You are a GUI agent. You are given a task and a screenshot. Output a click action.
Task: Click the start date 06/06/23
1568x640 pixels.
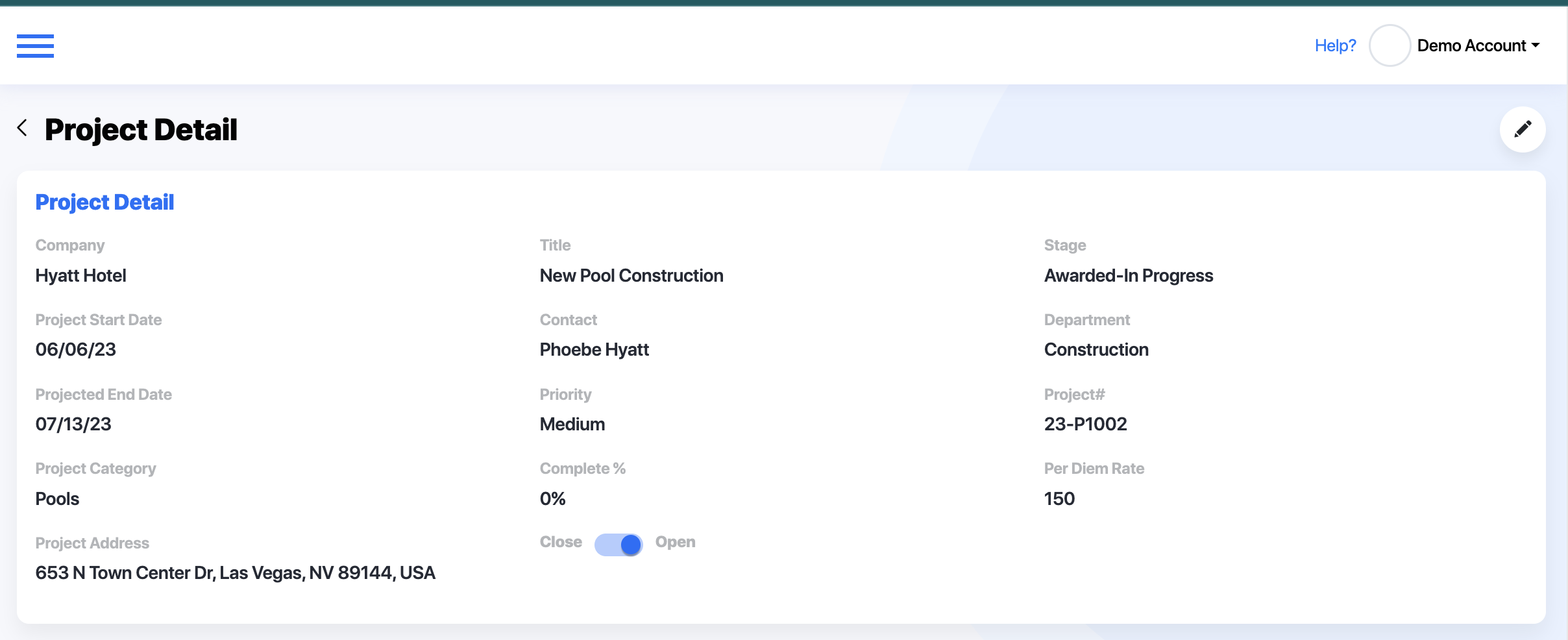pos(76,350)
